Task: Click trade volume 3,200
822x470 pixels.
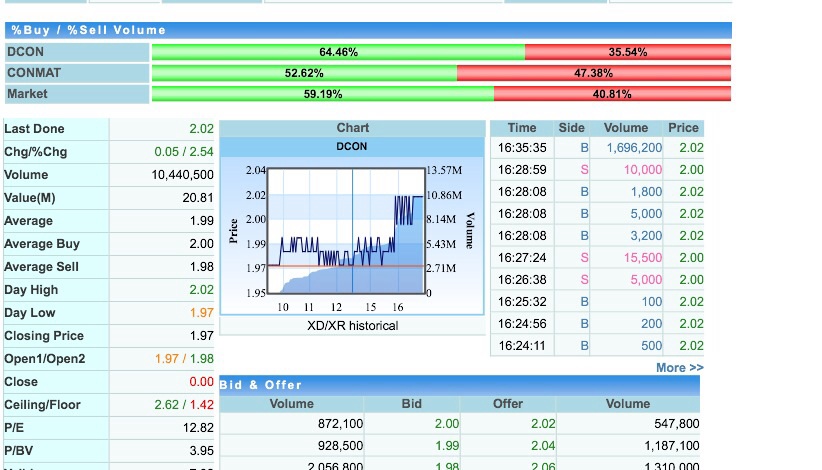Action: coord(646,236)
